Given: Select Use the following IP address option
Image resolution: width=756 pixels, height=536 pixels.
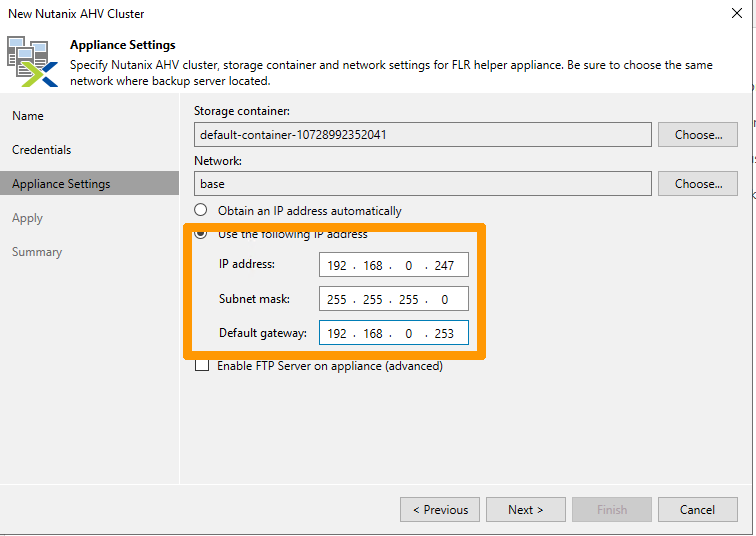Looking at the screenshot, I should (x=201, y=234).
